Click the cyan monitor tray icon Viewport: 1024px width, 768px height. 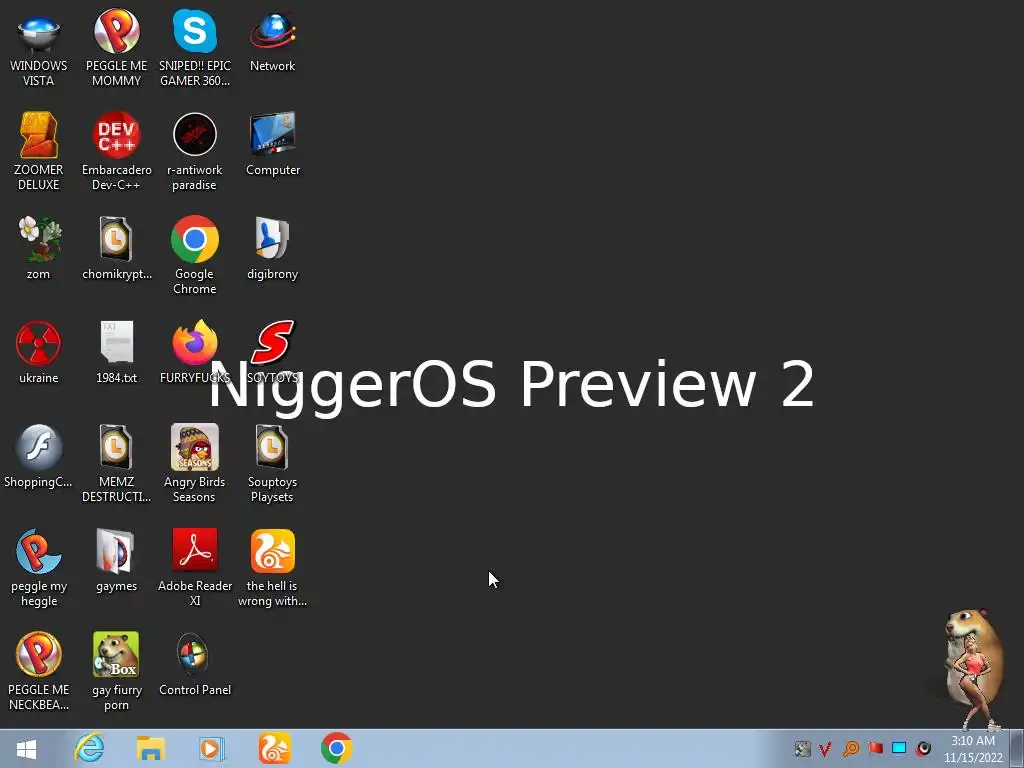[x=899, y=748]
